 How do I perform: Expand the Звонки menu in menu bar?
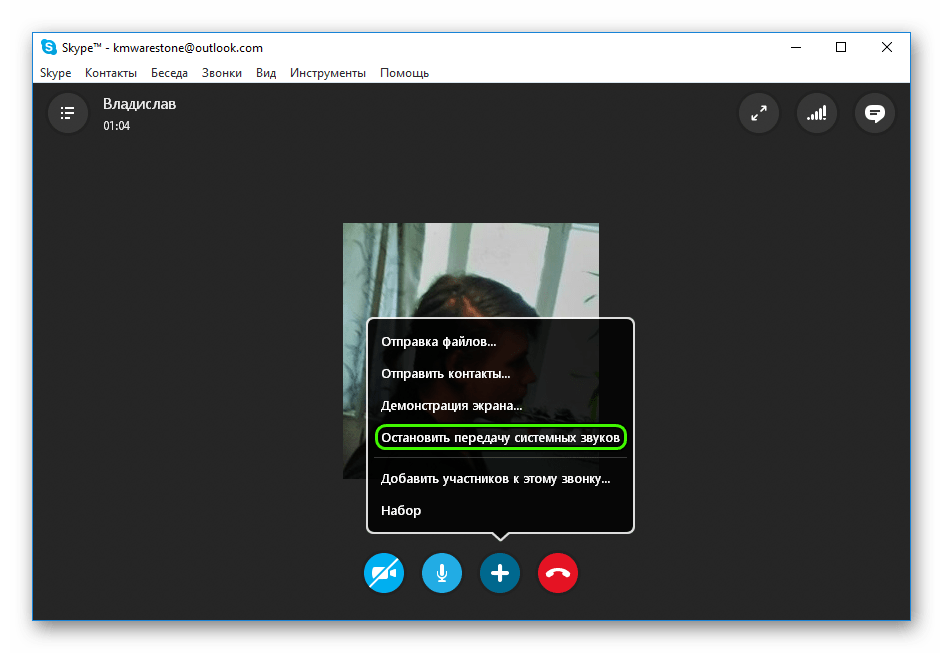221,73
